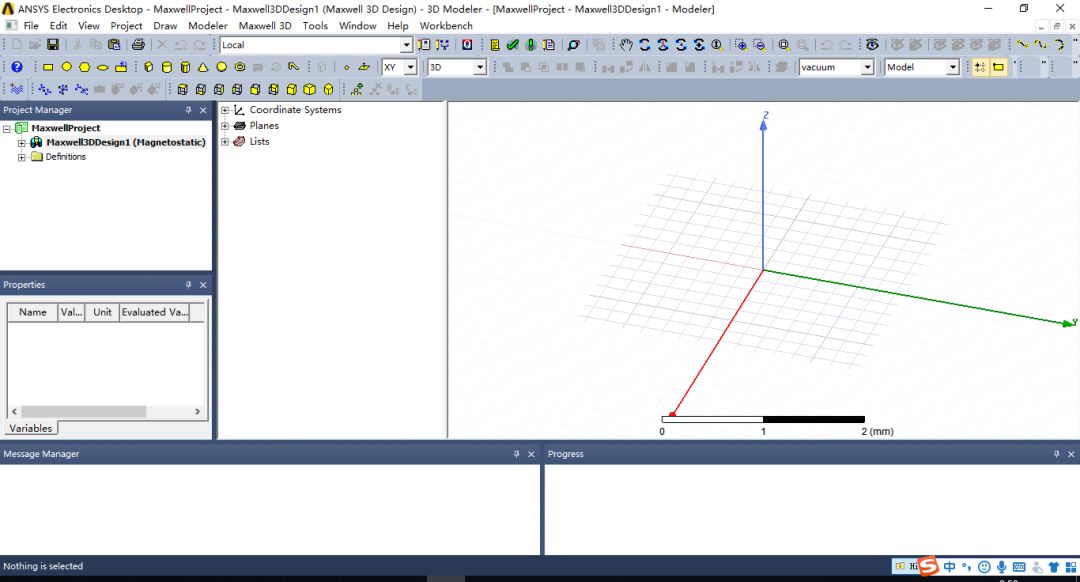
Task: Select the Draw torus tool
Action: click(240, 67)
